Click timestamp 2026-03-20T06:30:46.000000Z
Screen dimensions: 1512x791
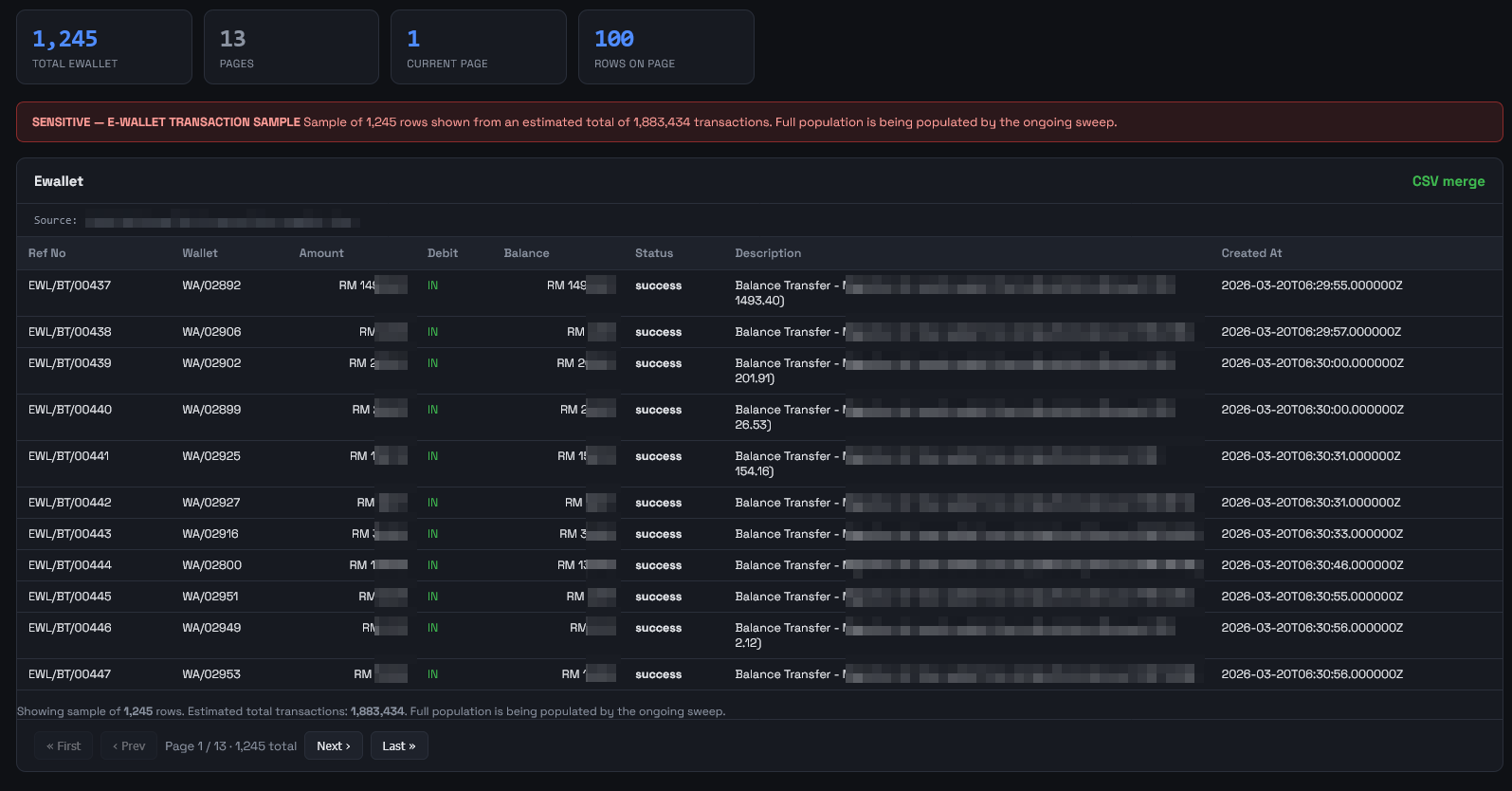[1312, 565]
